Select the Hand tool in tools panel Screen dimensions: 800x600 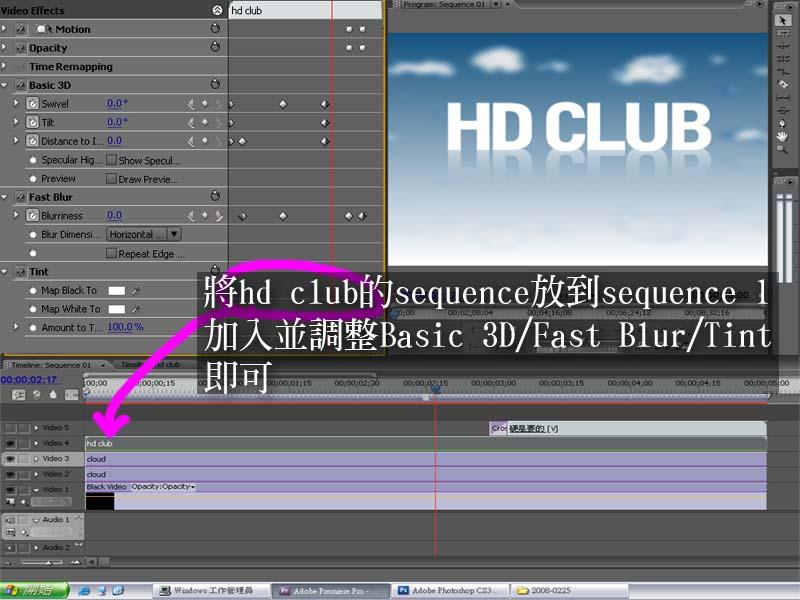click(x=784, y=135)
